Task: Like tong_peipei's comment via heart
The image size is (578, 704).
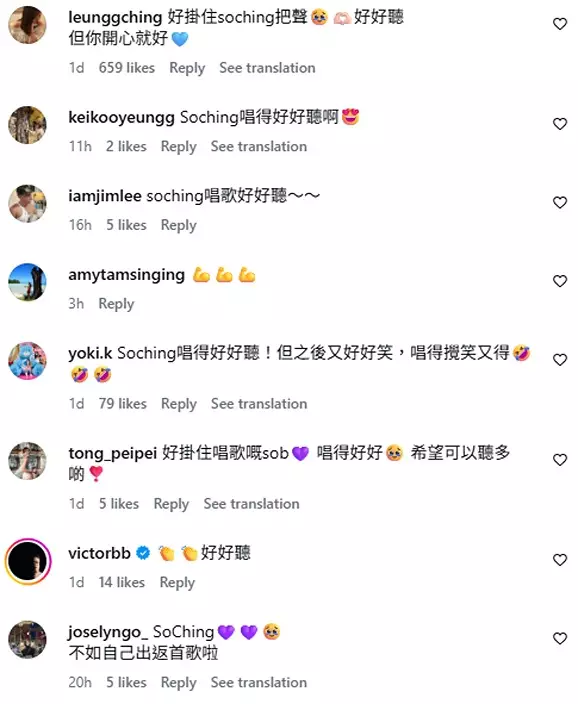Action: 560,460
